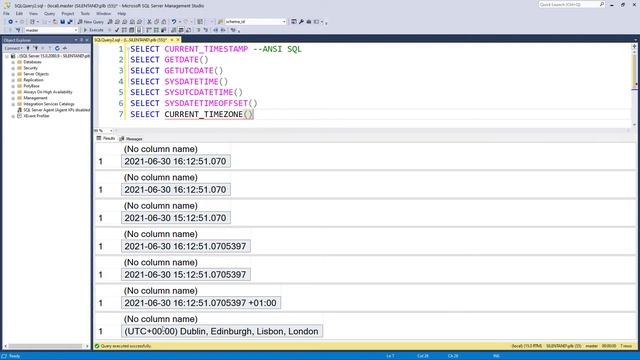Pin the Object Explorer panel
640x360 pixels.
click(x=81, y=40)
